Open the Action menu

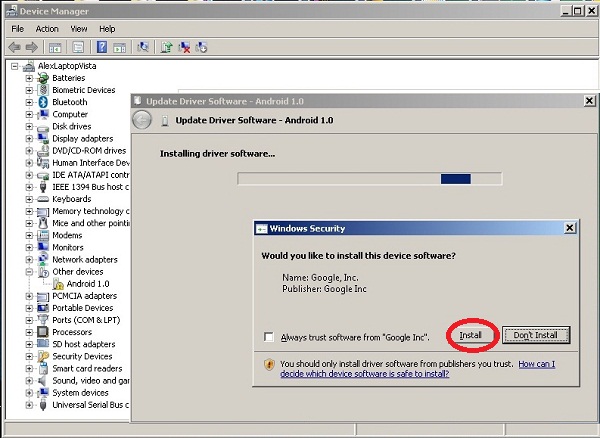[47, 29]
